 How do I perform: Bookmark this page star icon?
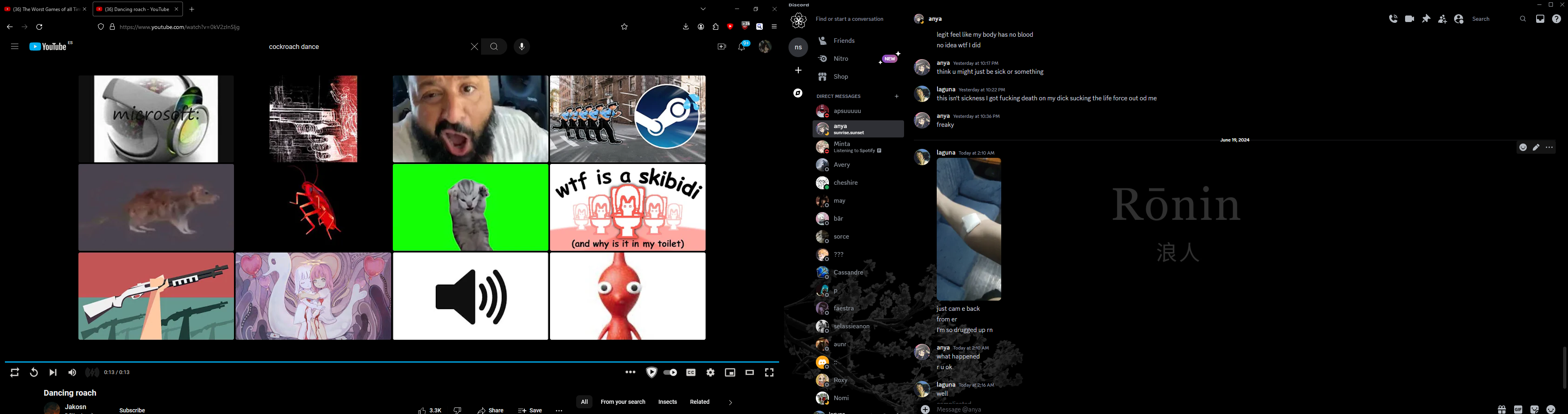[624, 27]
